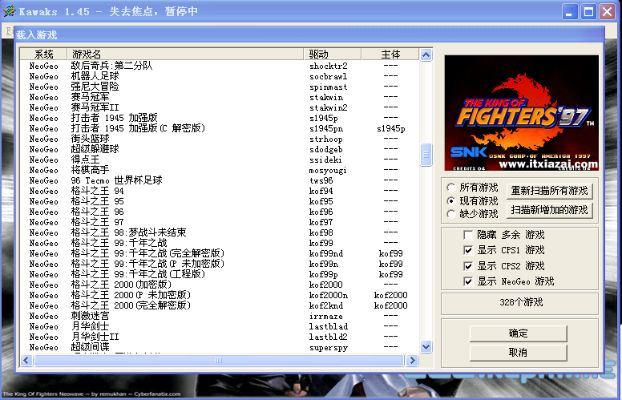Toggle the 隐藏 多余 游戏 checkbox
Screen dimensions: 622x400
pyautogui.click(x=468, y=235)
